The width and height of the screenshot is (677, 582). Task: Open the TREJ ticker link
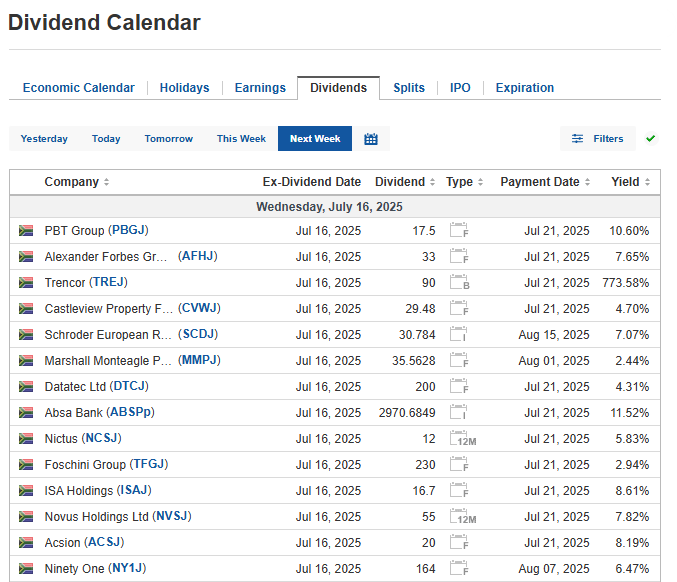[x=108, y=282]
